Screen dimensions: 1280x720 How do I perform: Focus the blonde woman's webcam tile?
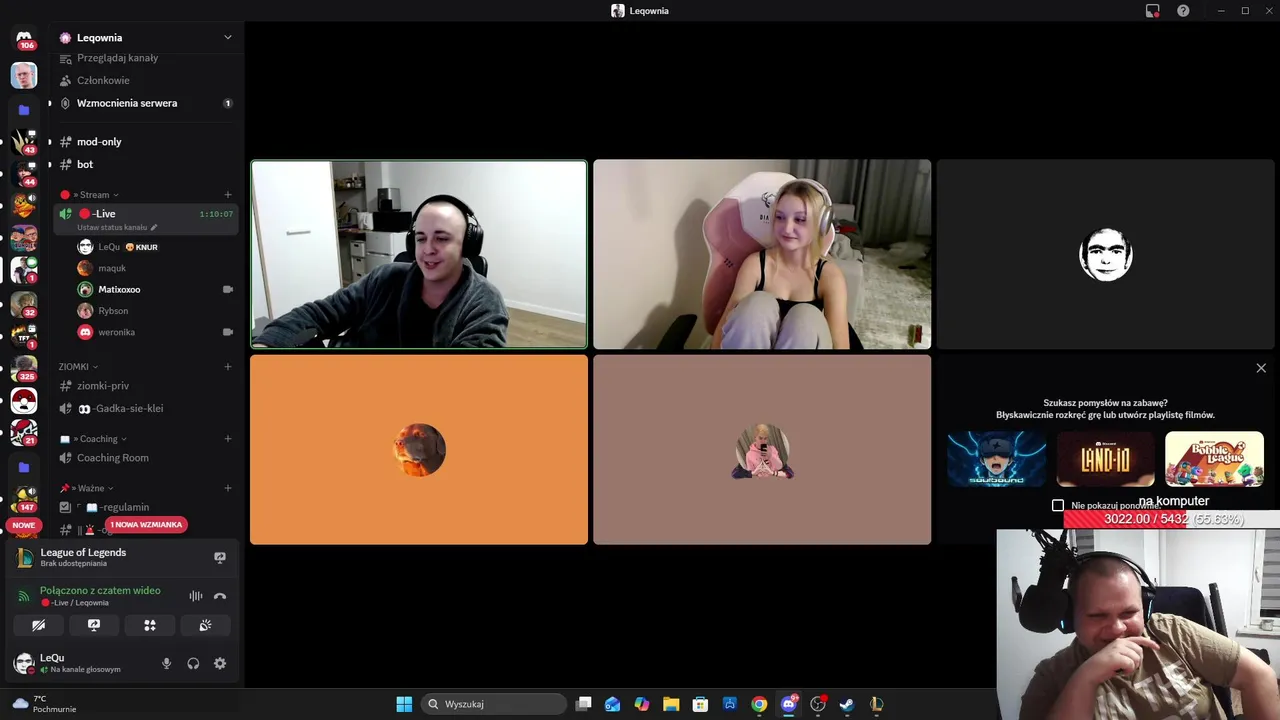point(762,254)
